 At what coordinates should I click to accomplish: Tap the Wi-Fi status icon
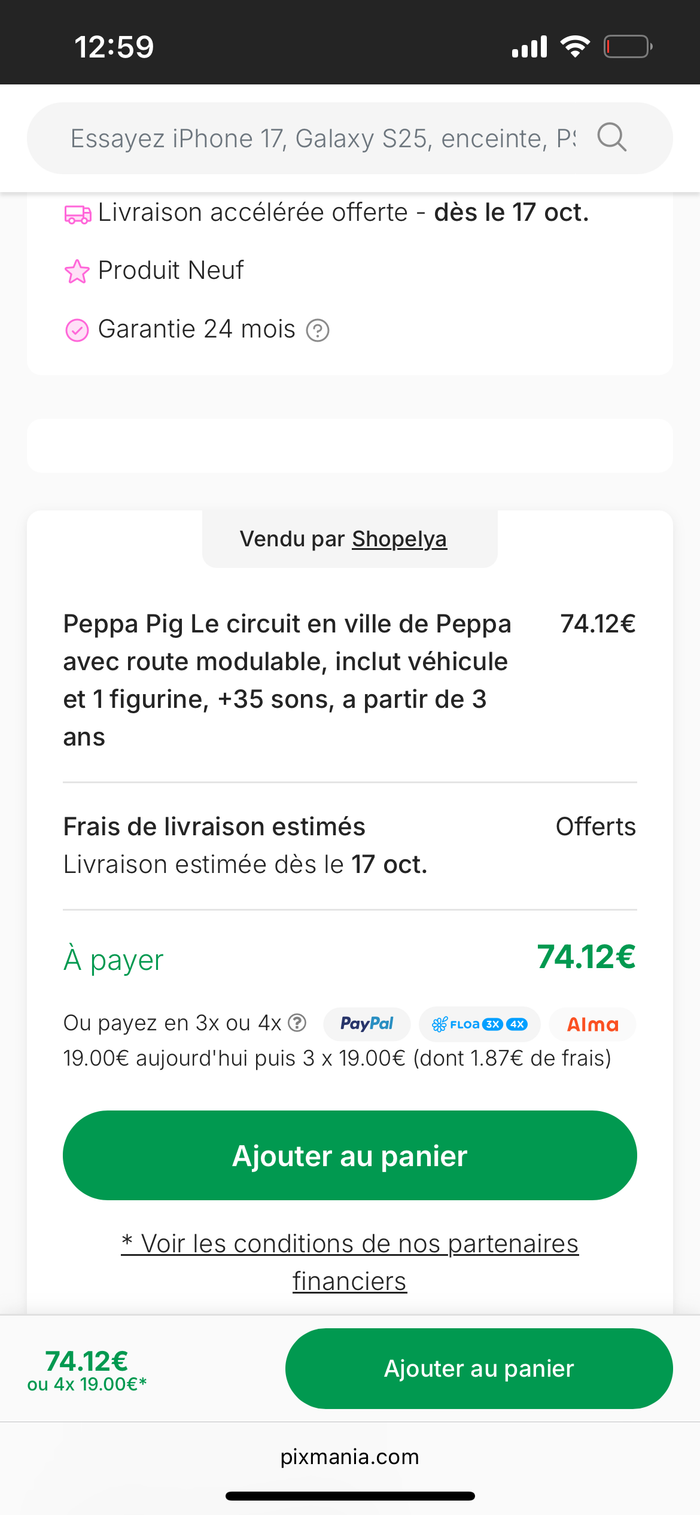pos(575,46)
